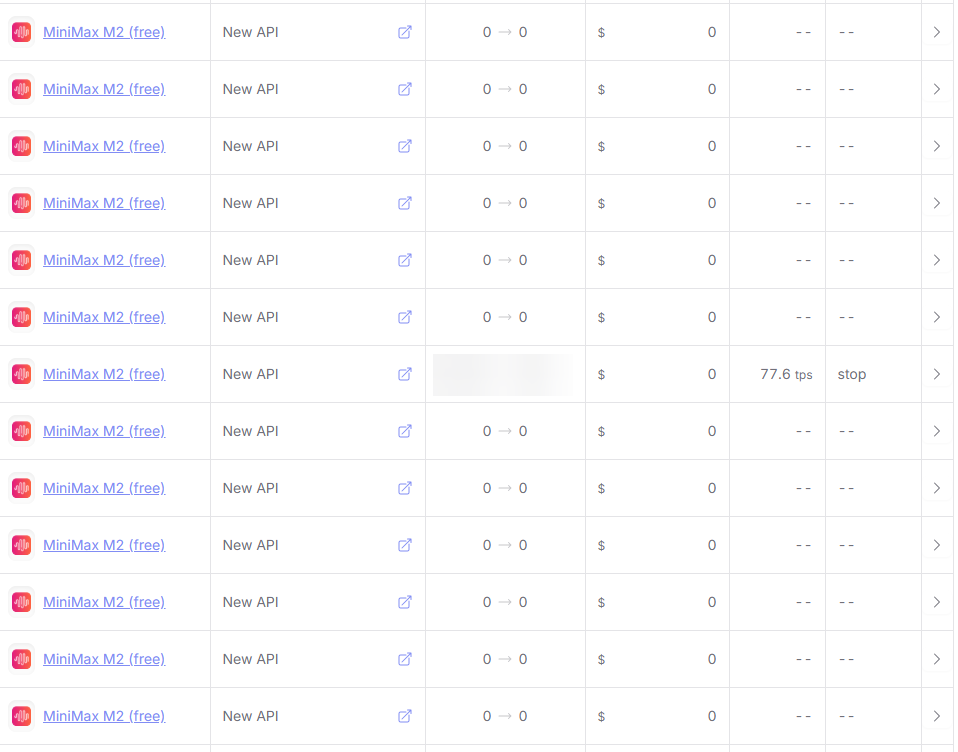Open external link icon in bottom row
This screenshot has height=752, width=958.
point(404,715)
